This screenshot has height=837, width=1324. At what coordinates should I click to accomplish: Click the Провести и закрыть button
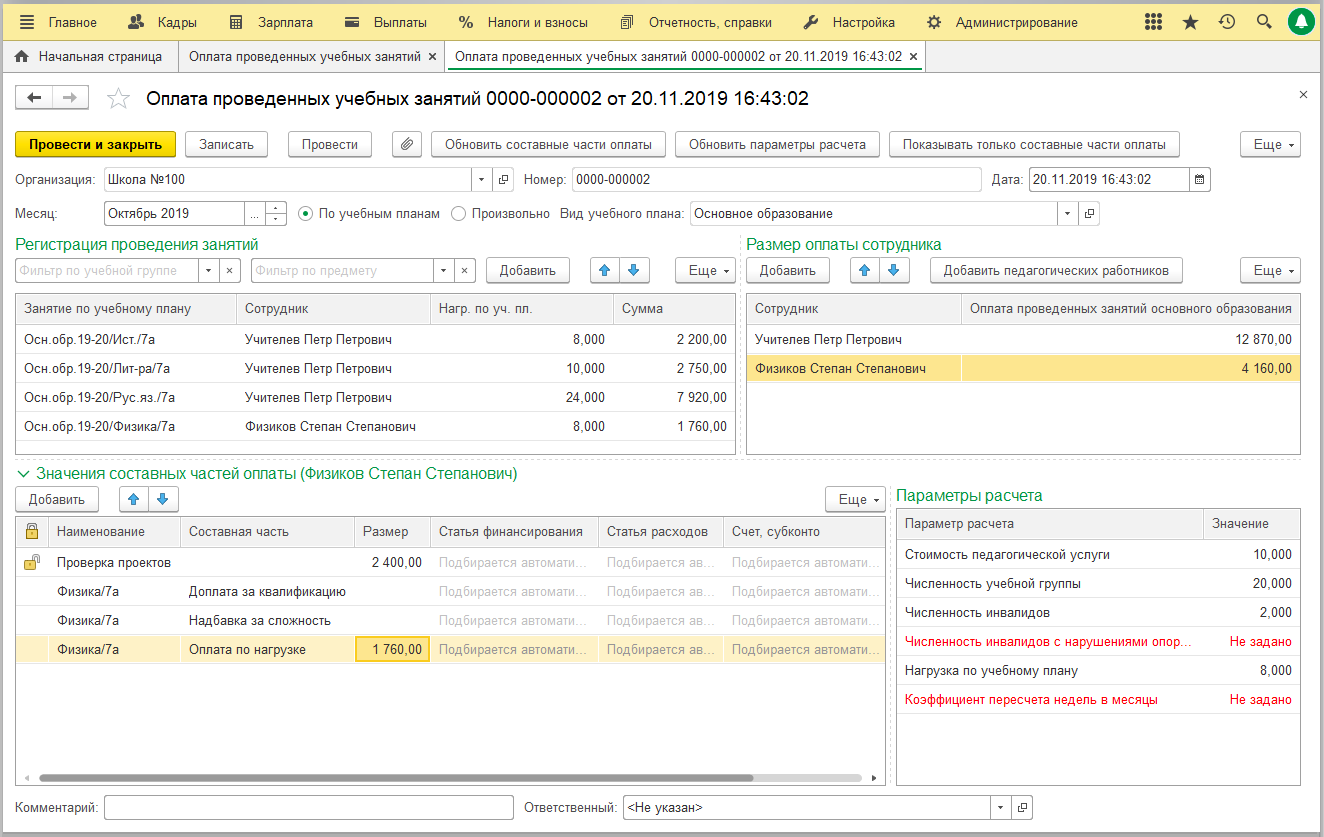pyautogui.click(x=95, y=144)
